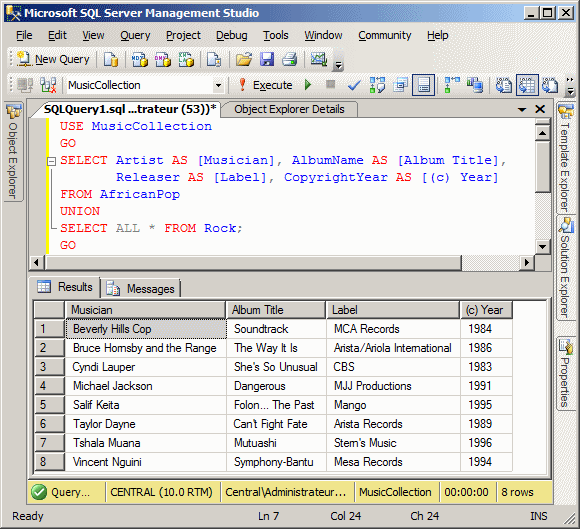Image resolution: width=580 pixels, height=529 pixels.
Task: Open the Help menu
Action: click(438, 35)
